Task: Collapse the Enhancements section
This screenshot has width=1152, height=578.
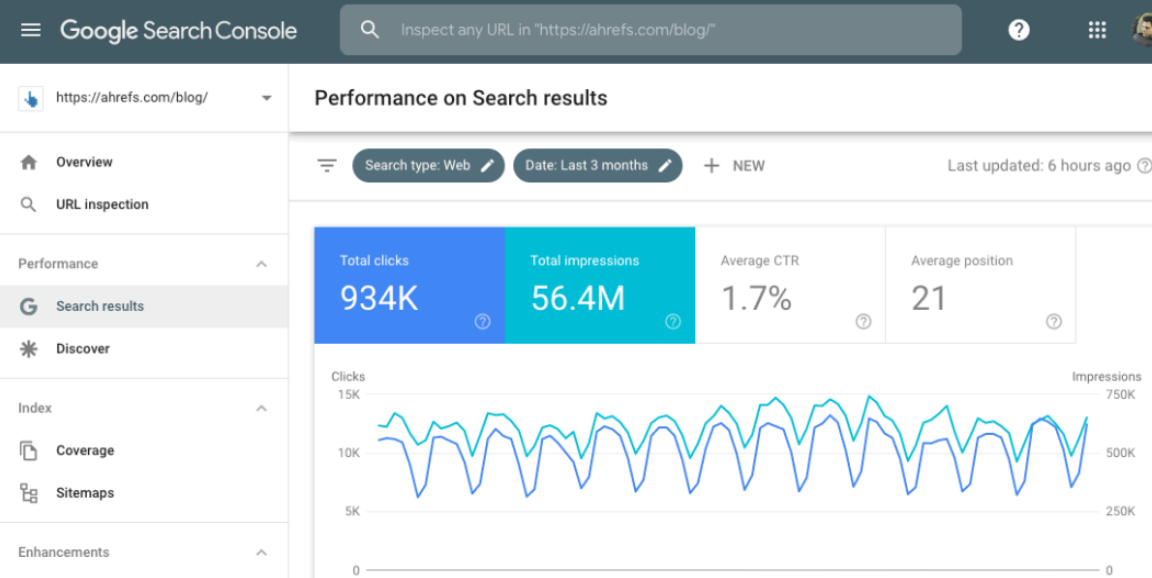Action: click(261, 552)
